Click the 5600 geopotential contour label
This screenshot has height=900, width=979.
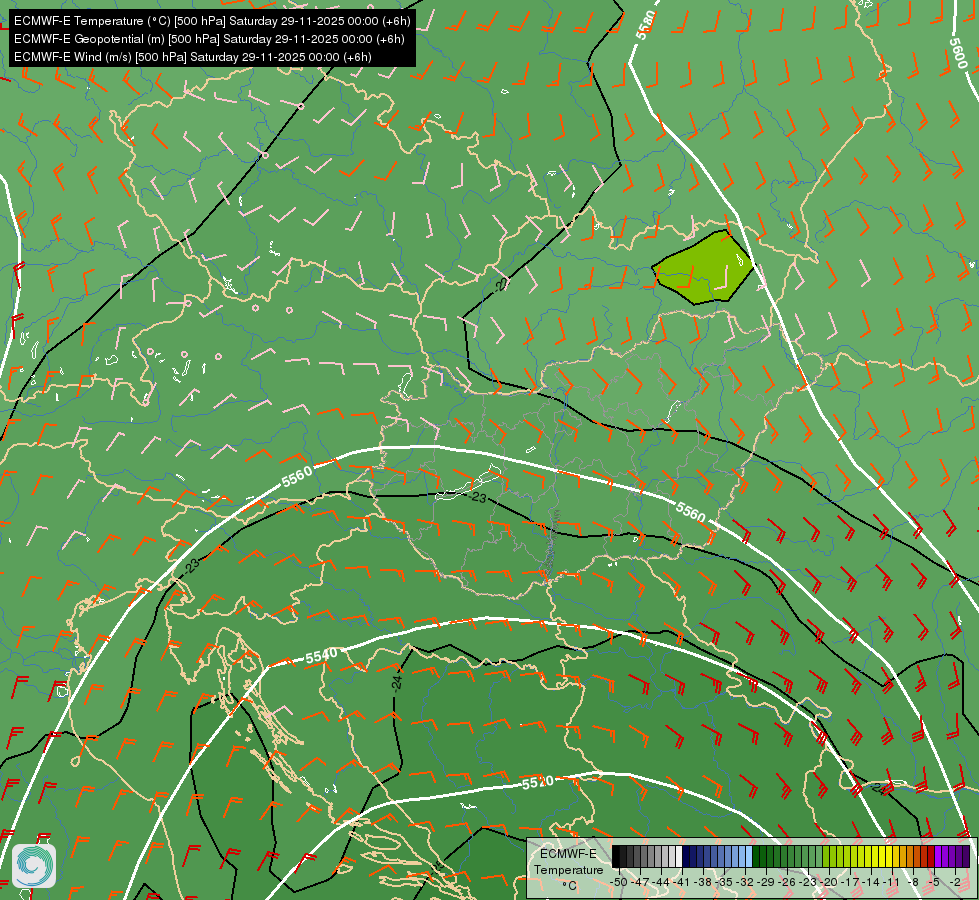(x=958, y=53)
